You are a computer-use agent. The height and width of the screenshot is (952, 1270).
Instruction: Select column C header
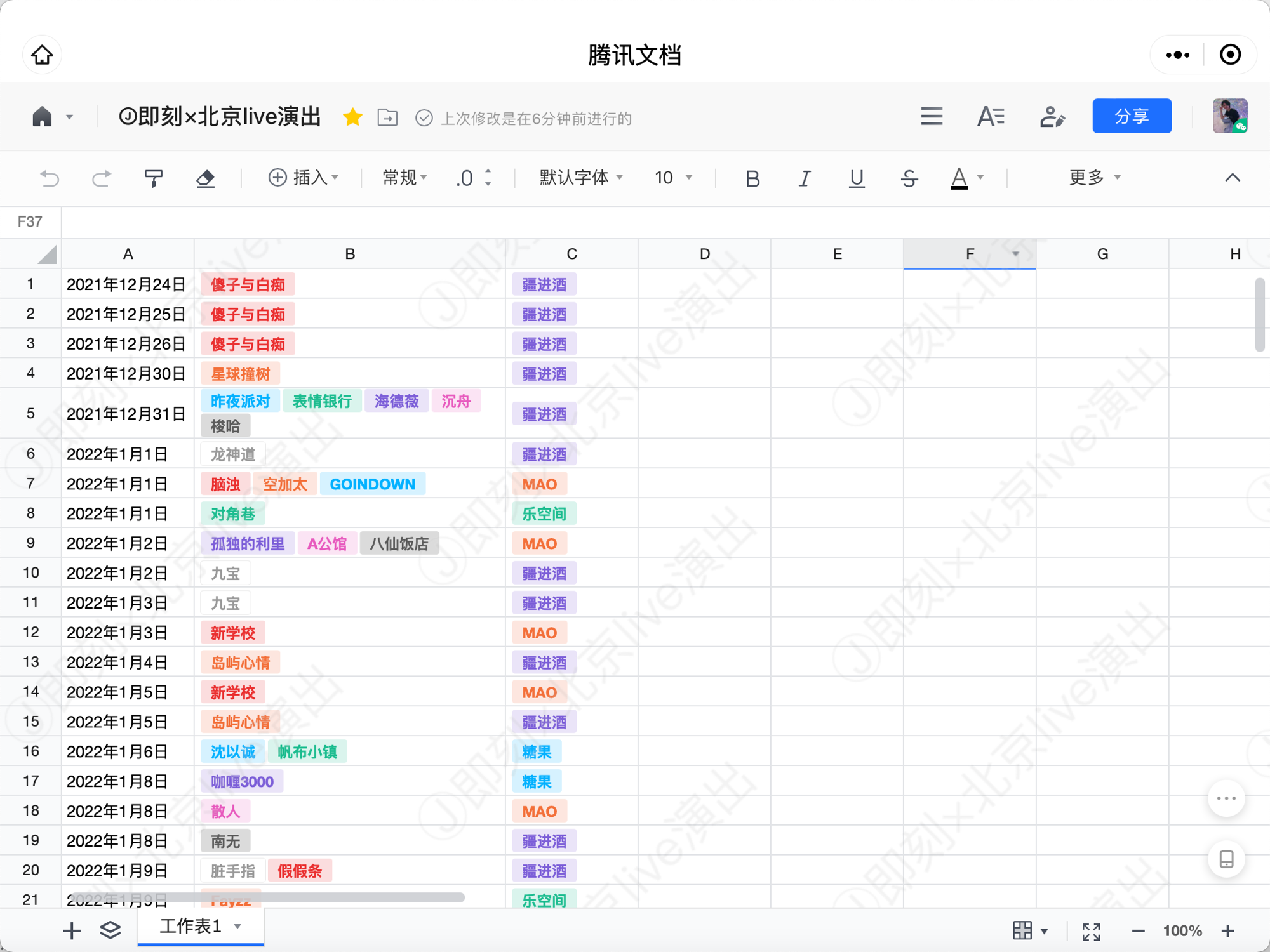click(572, 254)
